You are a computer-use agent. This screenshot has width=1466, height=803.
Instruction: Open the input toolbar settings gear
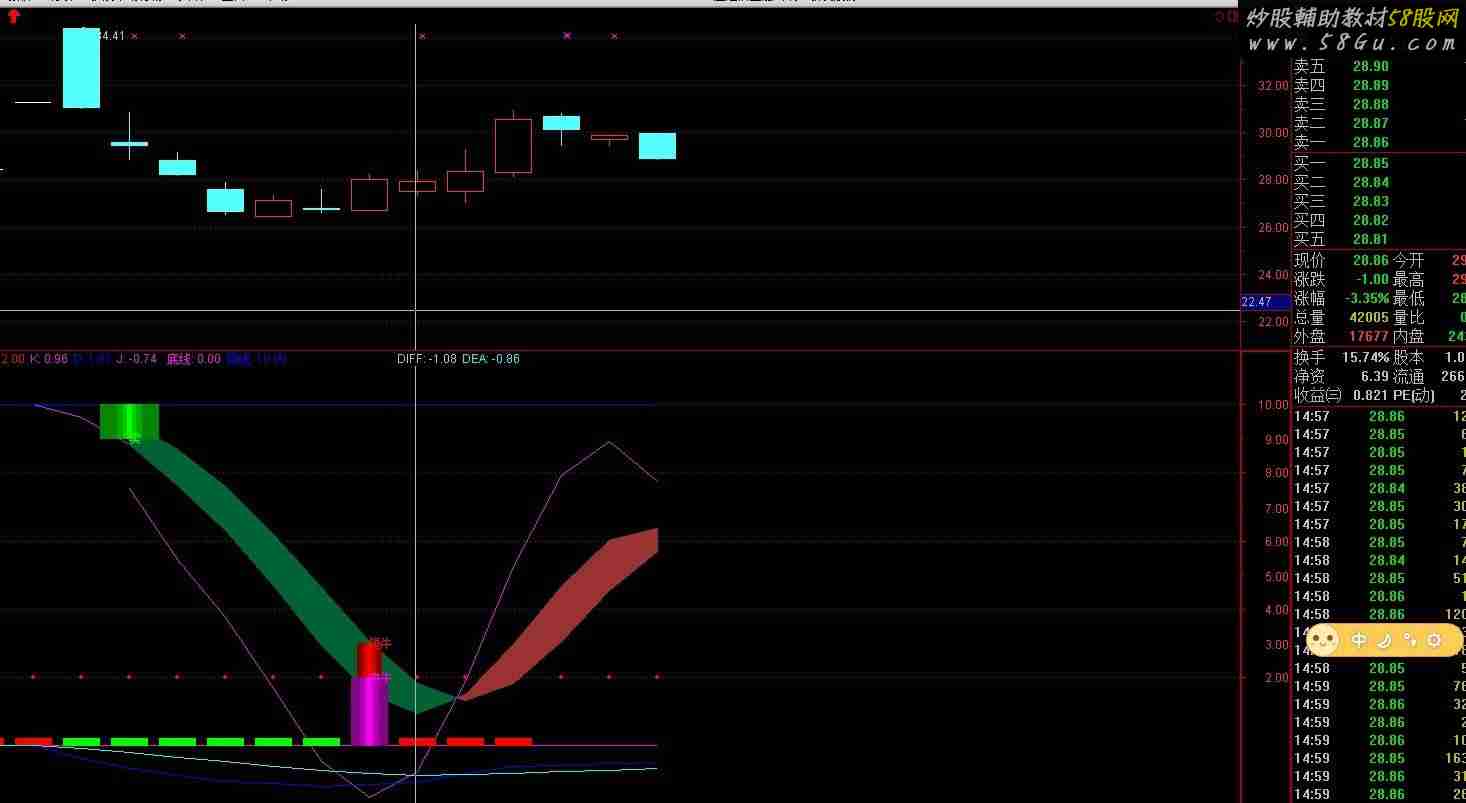click(x=1435, y=640)
